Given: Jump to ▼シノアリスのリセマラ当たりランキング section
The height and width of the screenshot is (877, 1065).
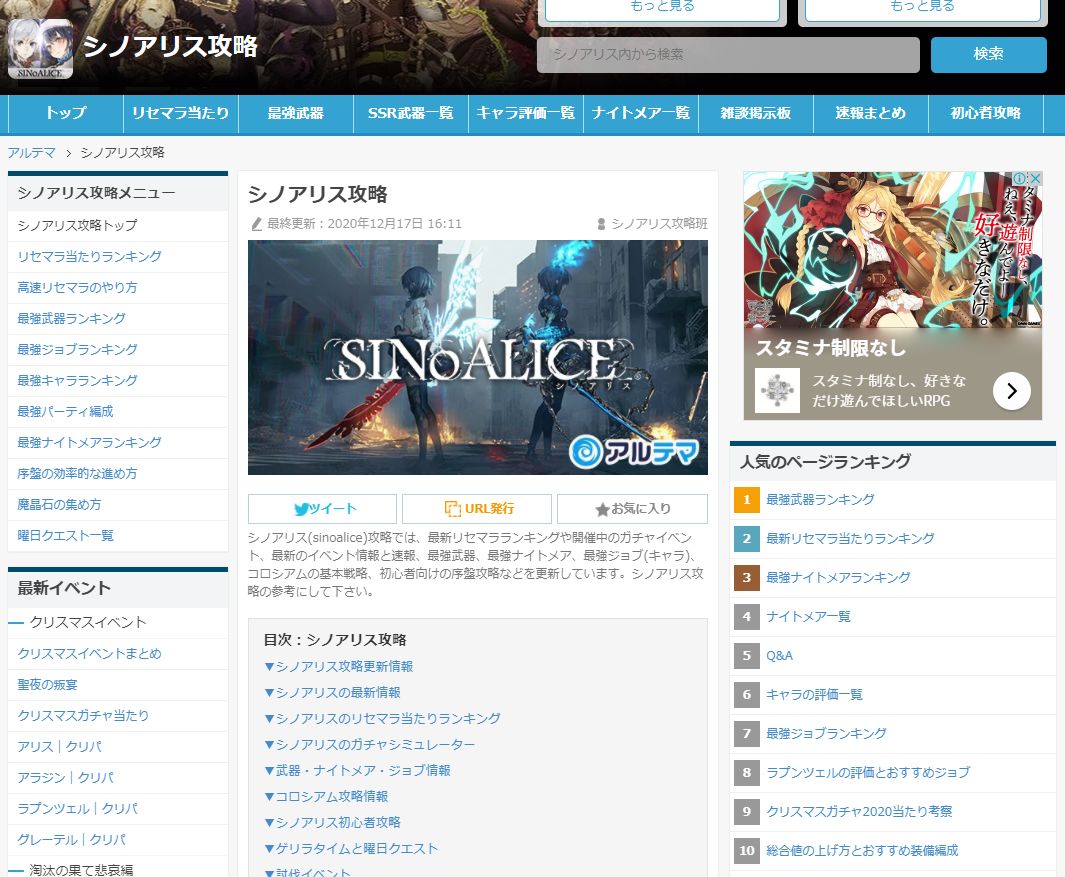Looking at the screenshot, I should point(382,719).
